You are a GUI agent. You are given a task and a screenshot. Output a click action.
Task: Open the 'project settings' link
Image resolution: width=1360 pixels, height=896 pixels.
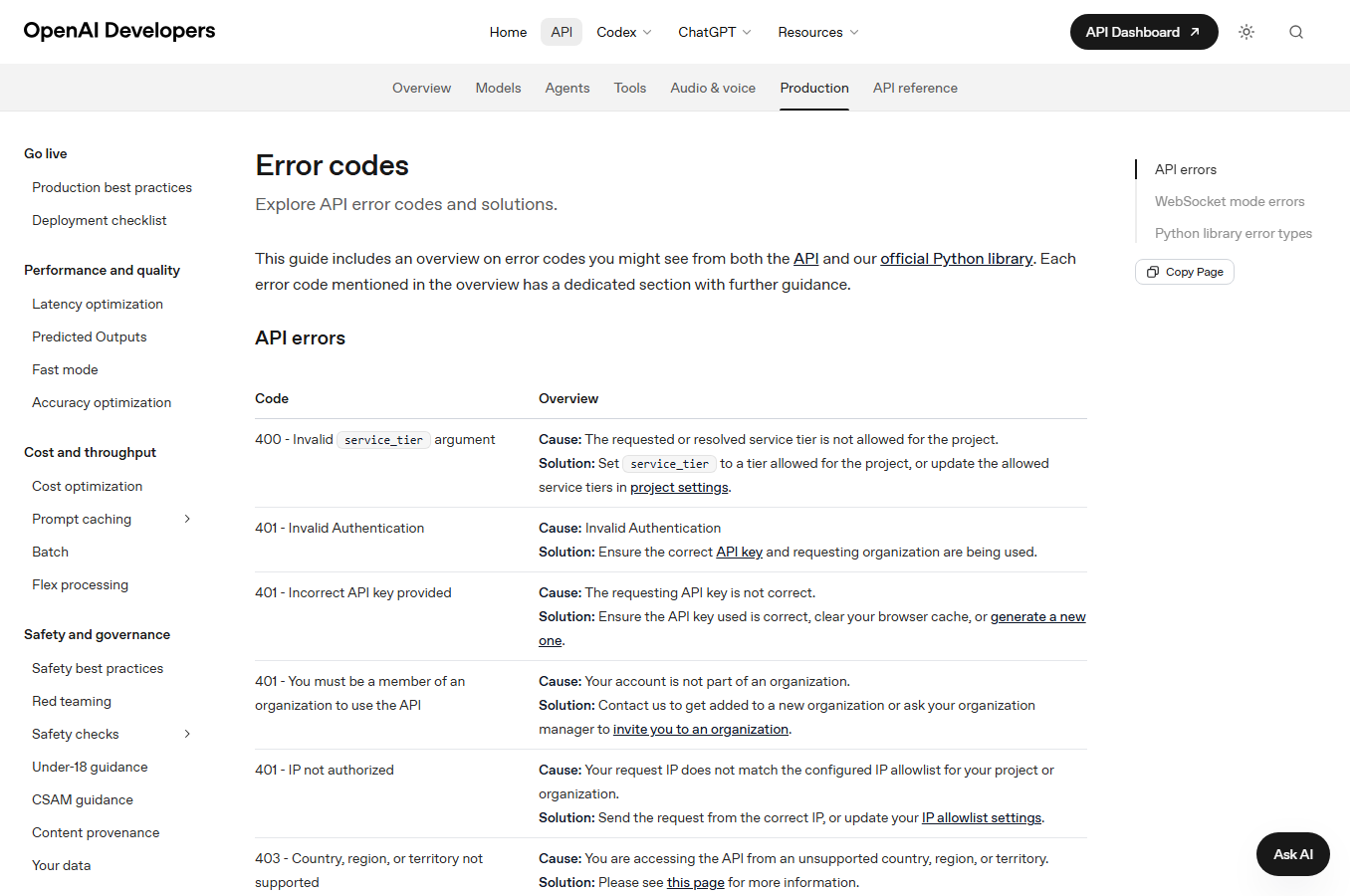[679, 488]
